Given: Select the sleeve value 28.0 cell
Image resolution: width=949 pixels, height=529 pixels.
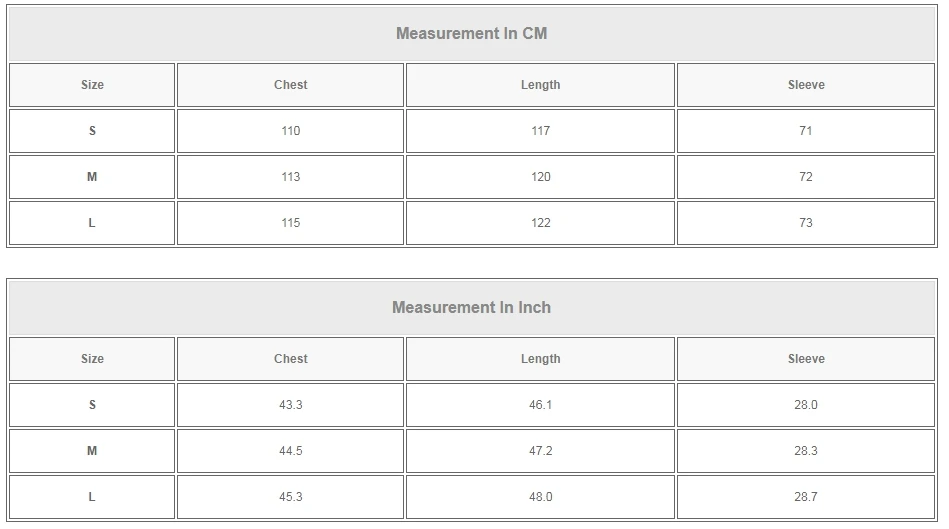Looking at the screenshot, I should tap(806, 405).
